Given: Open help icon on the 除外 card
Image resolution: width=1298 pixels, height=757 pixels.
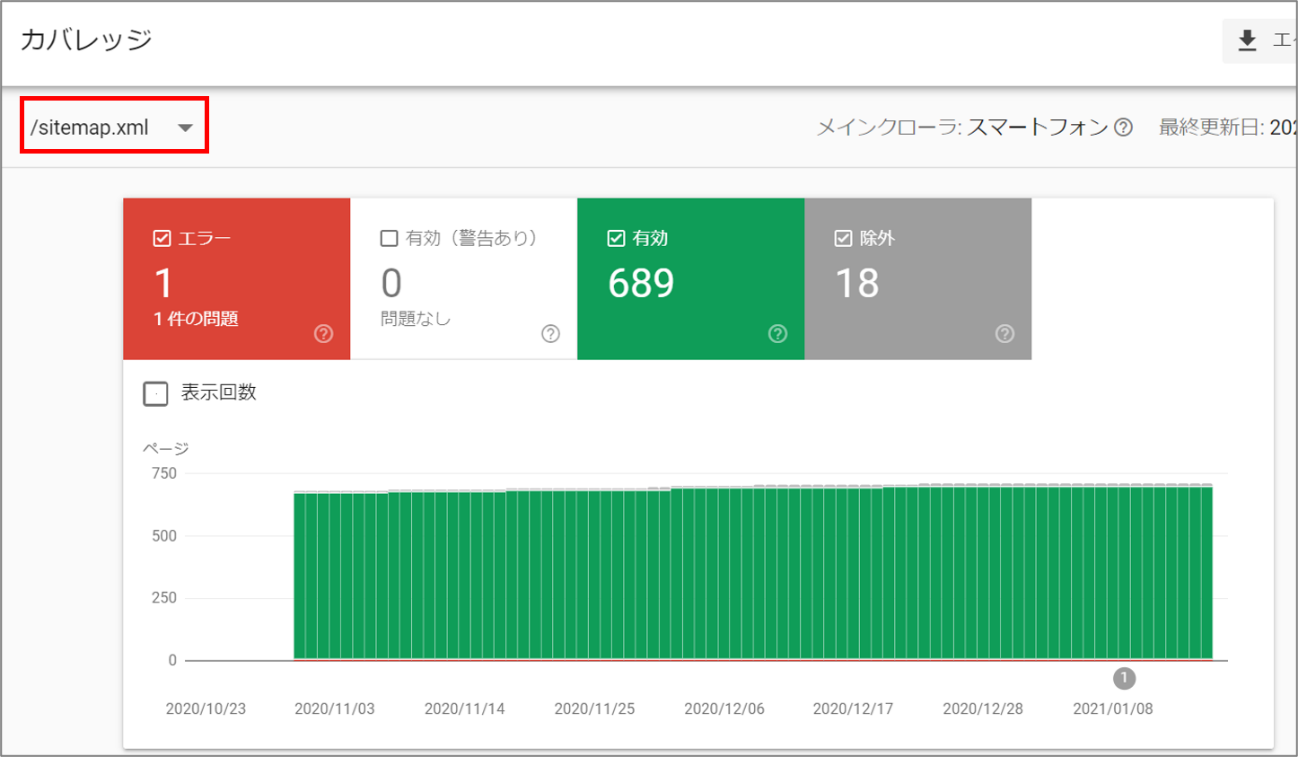Looking at the screenshot, I should click(1005, 334).
